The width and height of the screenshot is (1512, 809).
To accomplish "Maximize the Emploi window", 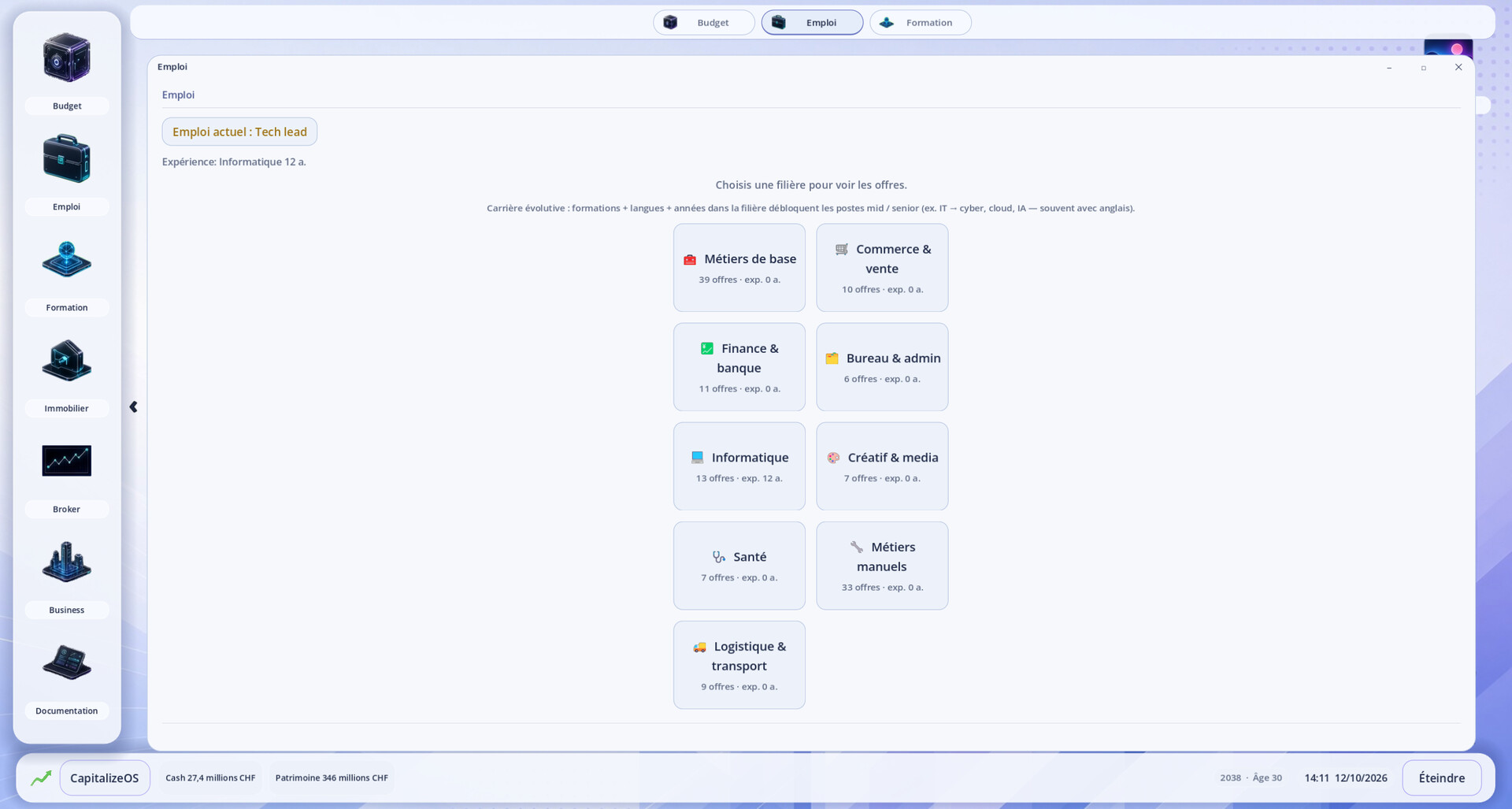I will tap(1424, 68).
